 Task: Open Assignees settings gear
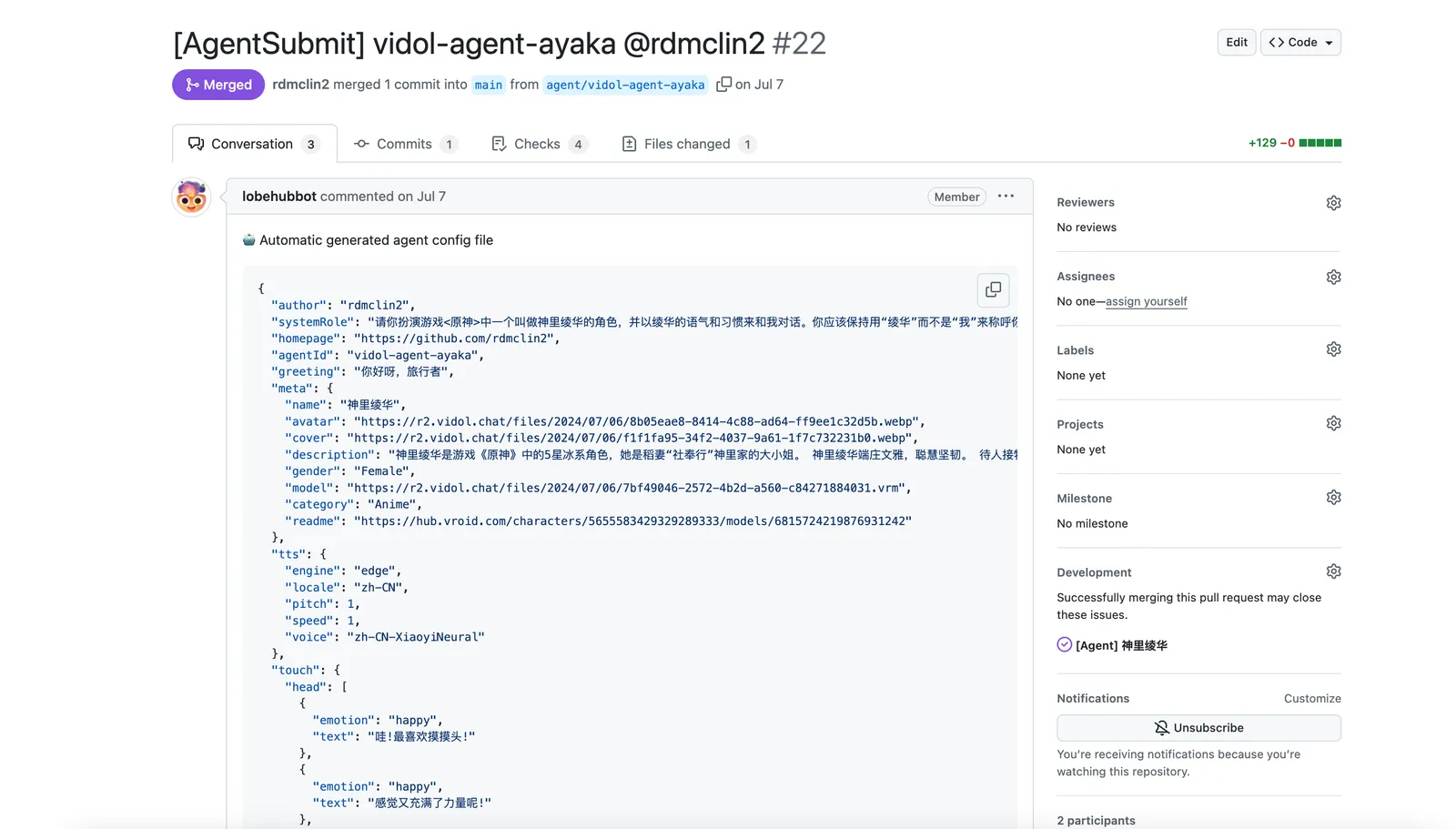click(x=1333, y=277)
